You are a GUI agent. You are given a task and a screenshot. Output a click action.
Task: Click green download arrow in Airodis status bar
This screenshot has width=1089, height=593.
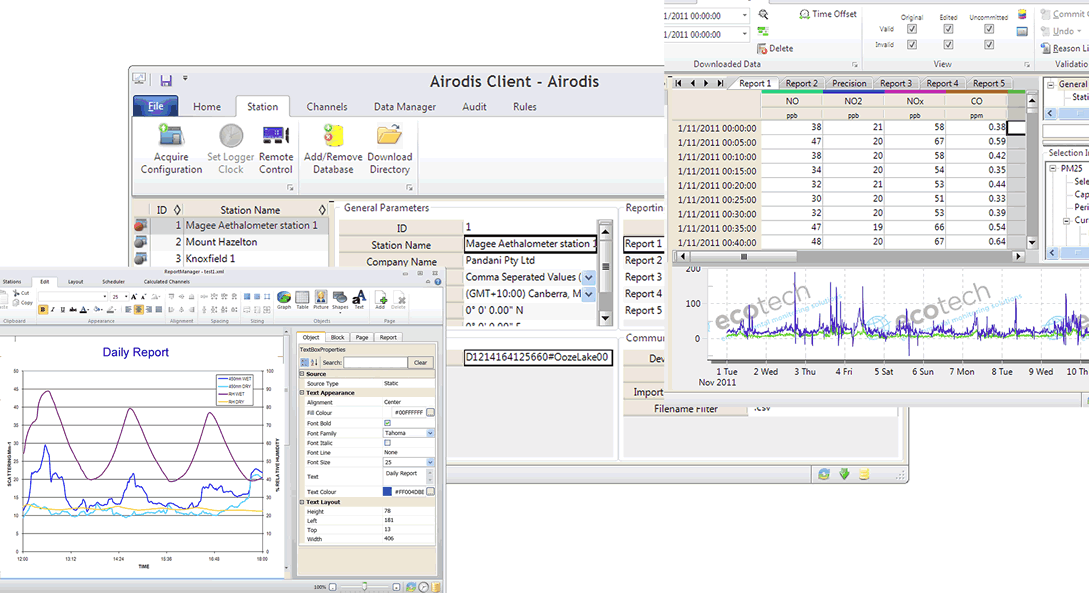tap(845, 474)
